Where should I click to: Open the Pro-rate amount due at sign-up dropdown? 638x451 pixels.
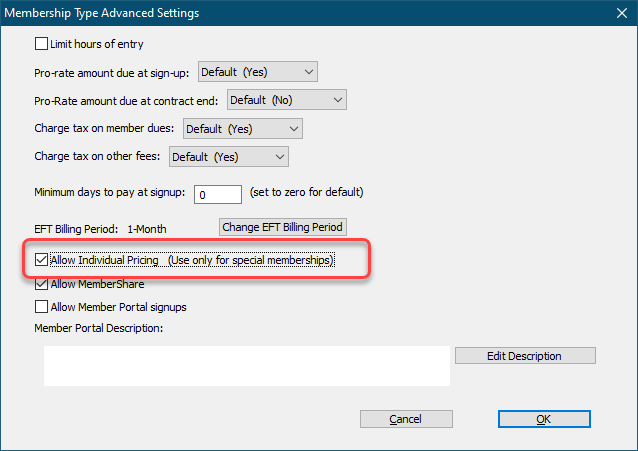[257, 72]
